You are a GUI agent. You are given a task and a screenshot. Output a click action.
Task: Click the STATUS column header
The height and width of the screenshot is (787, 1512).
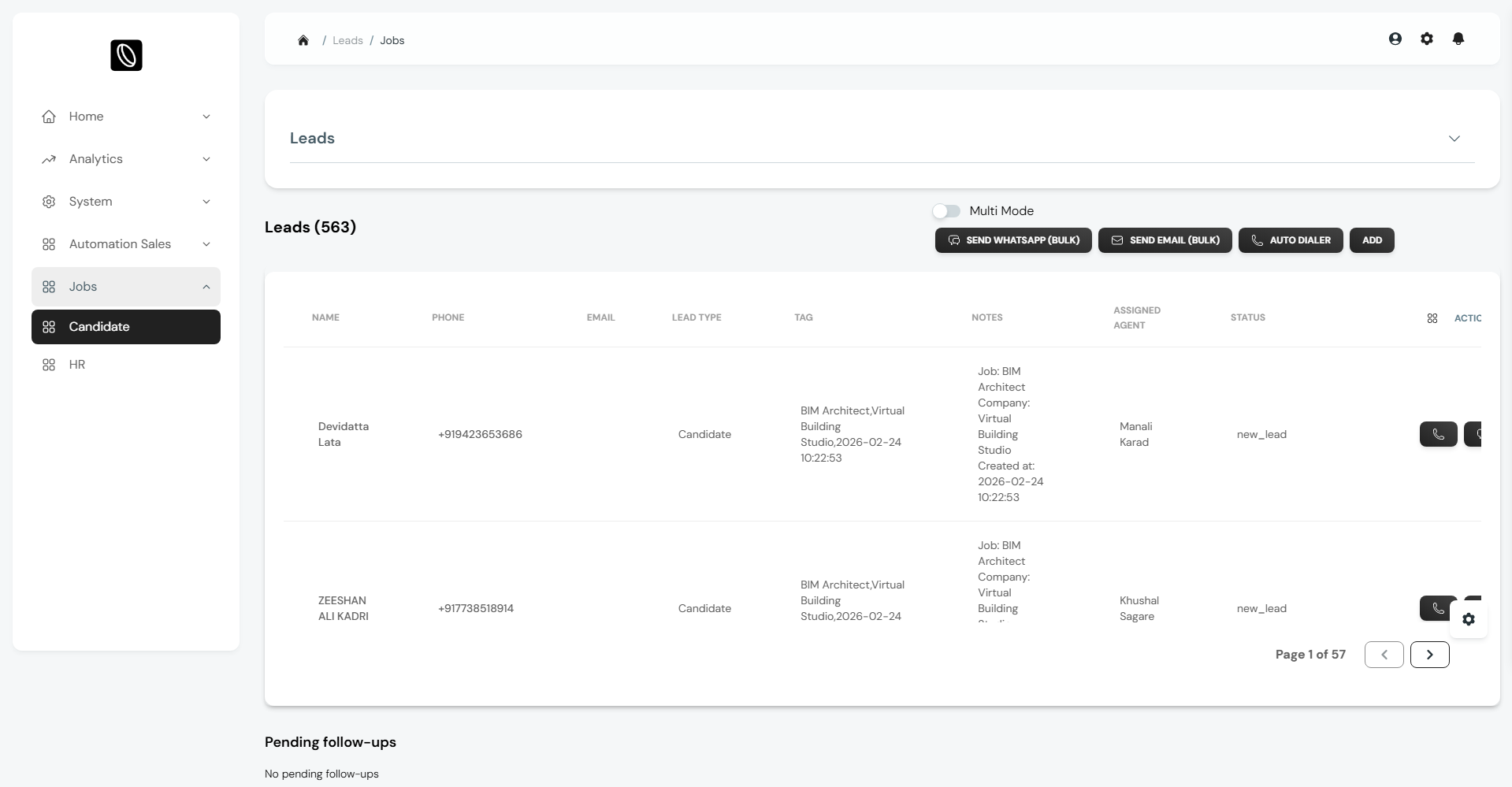(x=1248, y=317)
